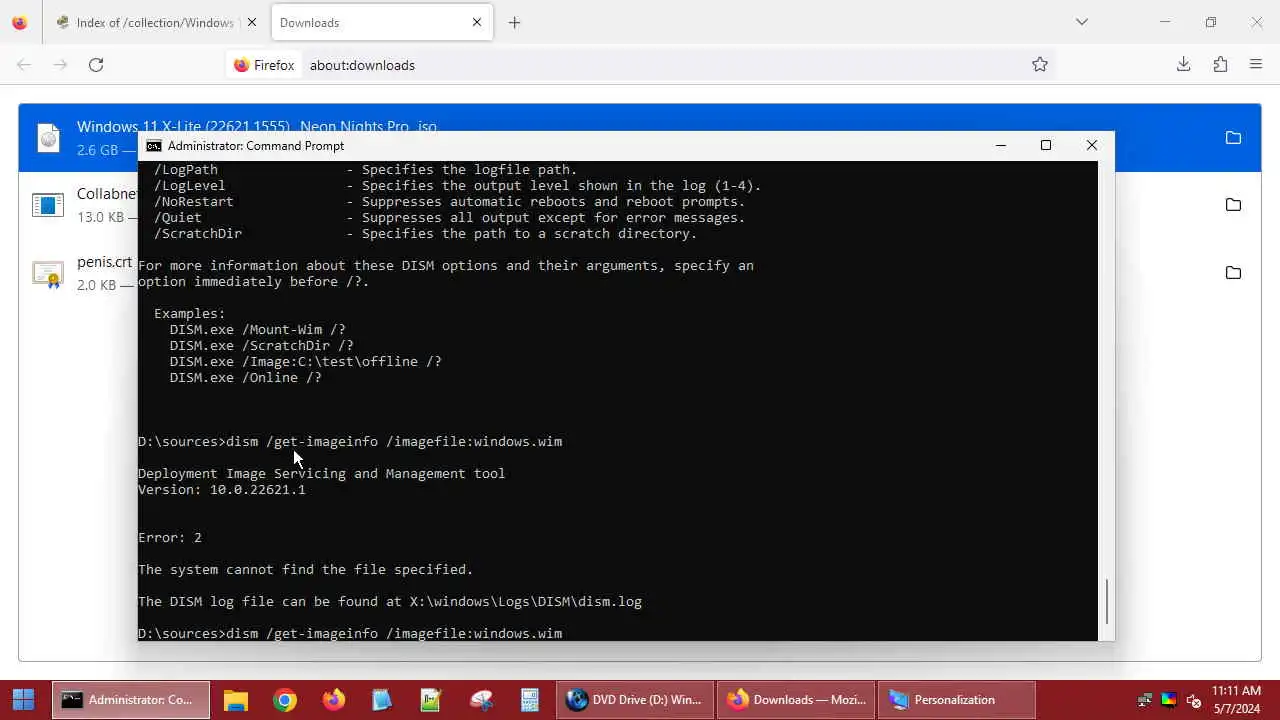The width and height of the screenshot is (1280, 720).
Task: Expand the list all tabs dropdown arrow
Action: coord(1081,22)
